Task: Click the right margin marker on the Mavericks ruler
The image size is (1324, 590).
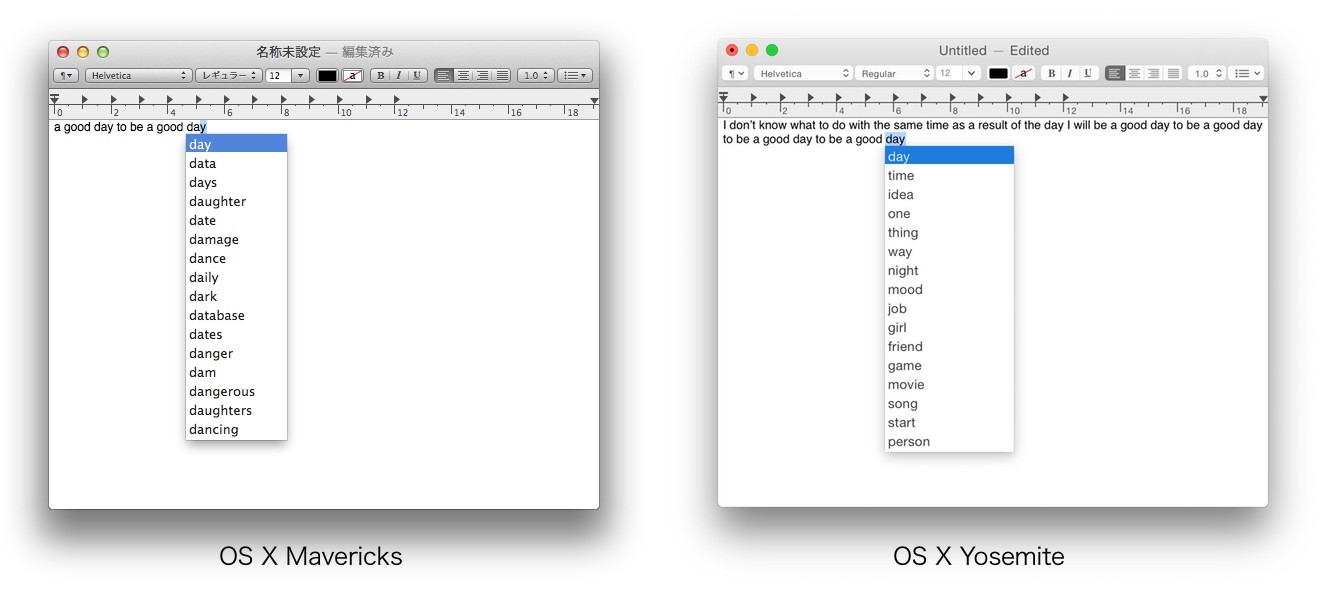Action: [x=595, y=101]
